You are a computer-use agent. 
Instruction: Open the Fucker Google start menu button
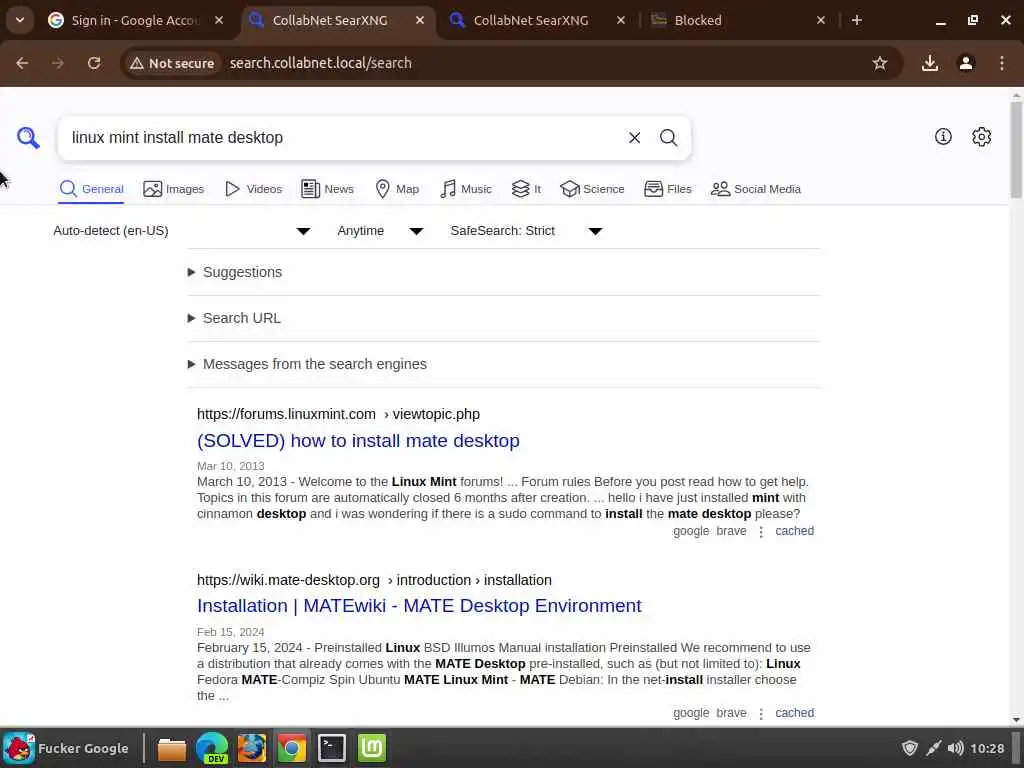coord(67,748)
